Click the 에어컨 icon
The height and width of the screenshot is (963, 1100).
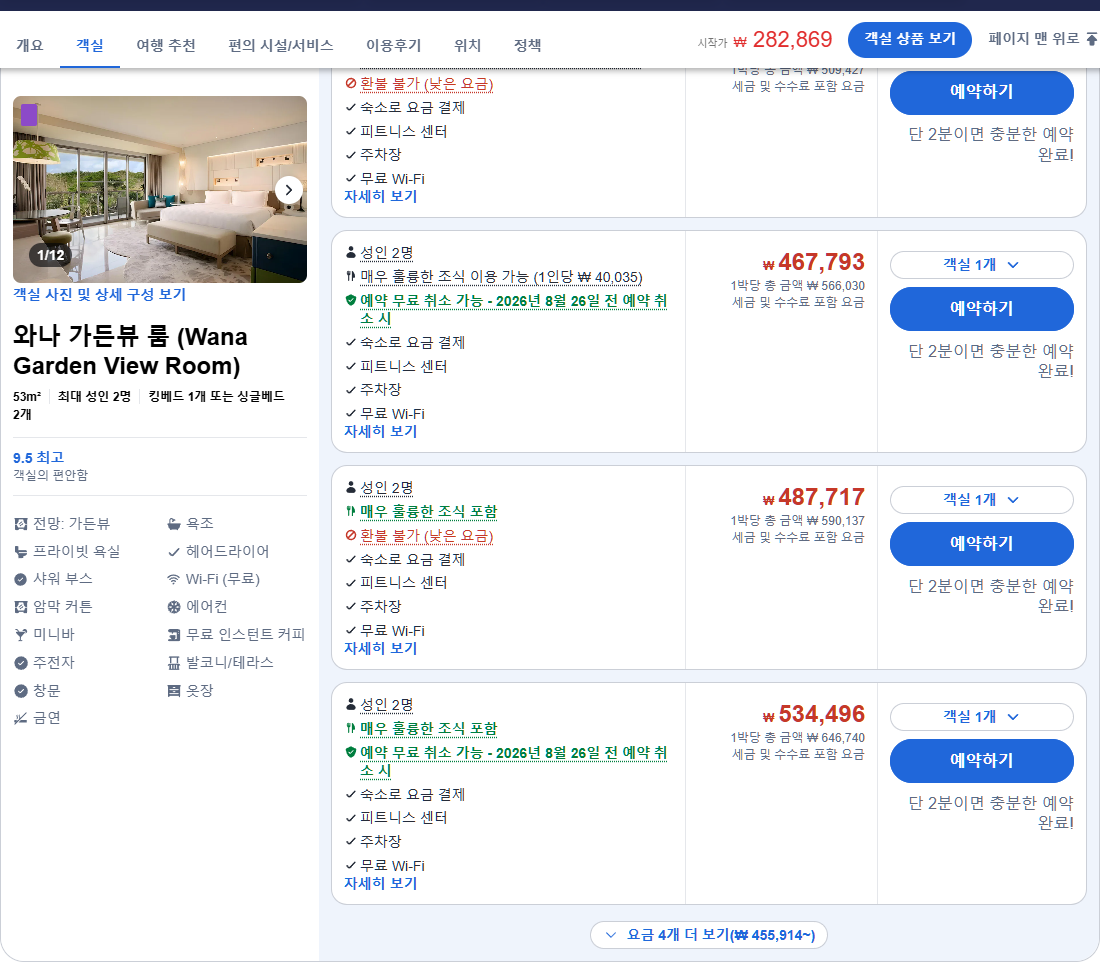coord(174,607)
